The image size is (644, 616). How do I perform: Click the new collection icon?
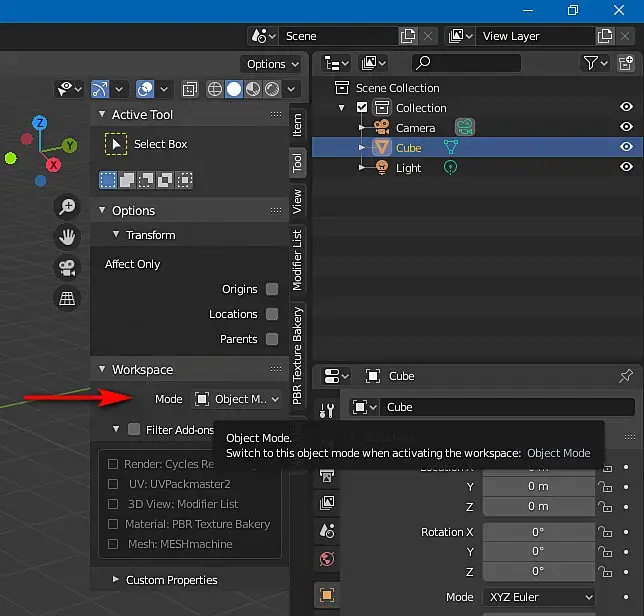[626, 63]
